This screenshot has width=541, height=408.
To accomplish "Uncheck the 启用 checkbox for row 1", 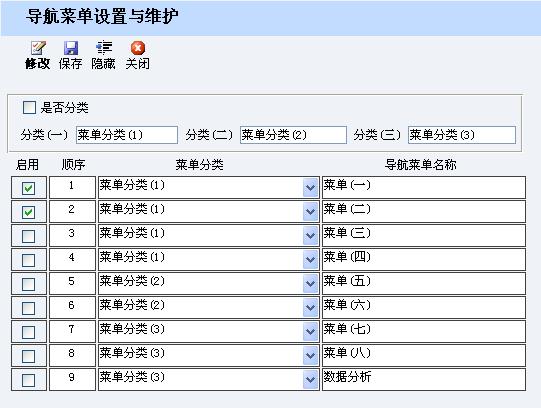I will point(28,188).
